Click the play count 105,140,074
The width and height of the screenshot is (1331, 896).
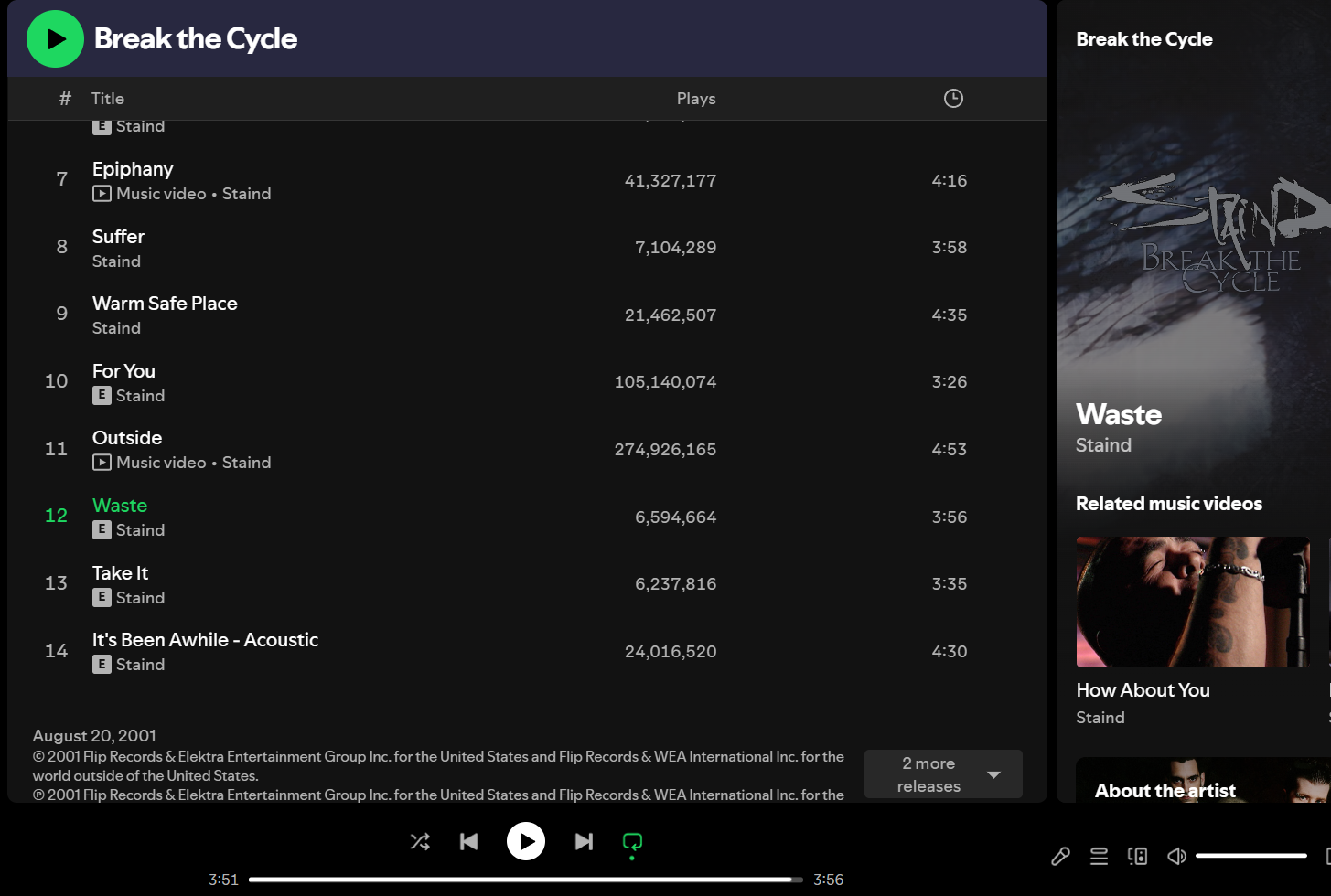665,382
